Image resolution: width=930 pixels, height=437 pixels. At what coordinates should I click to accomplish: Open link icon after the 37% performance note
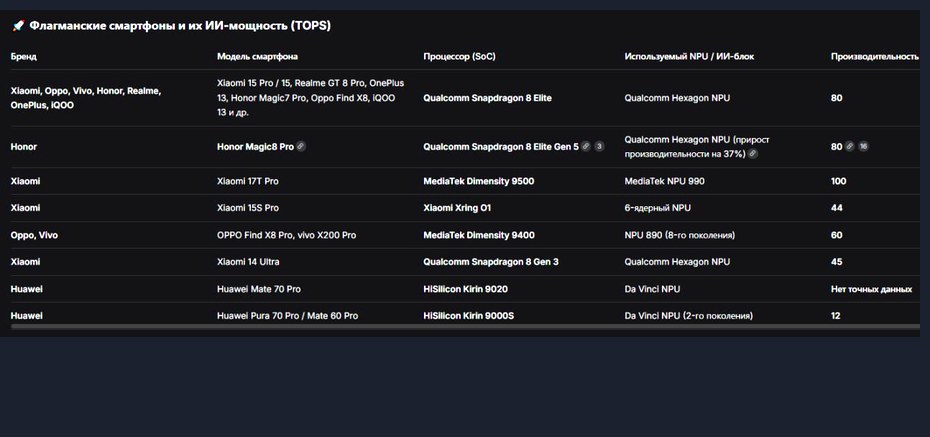pos(753,154)
